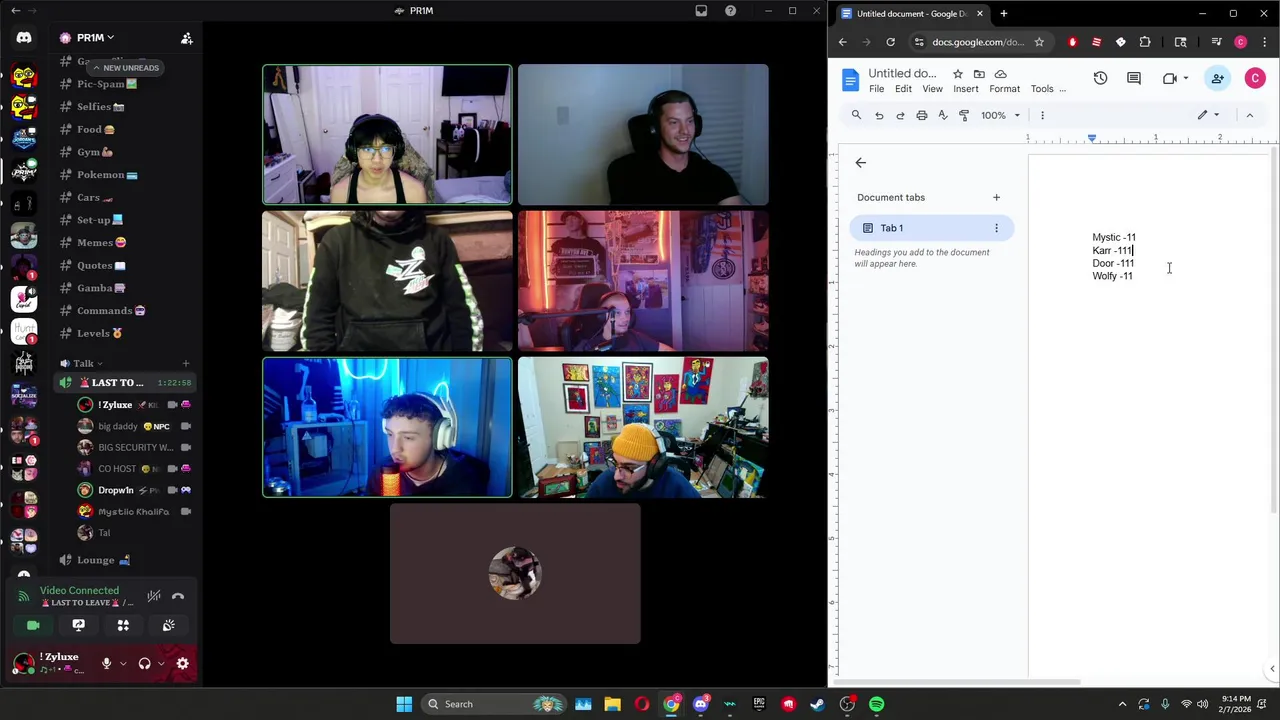Viewport: 1280px width, 720px height.
Task: Undo last edit in Docs toolbar
Action: (x=879, y=115)
